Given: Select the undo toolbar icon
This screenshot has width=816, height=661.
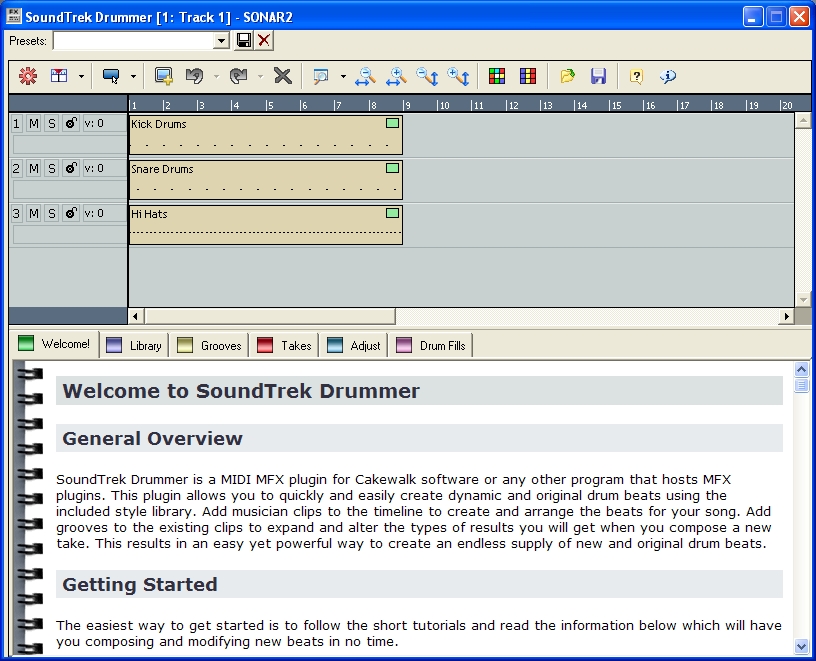Looking at the screenshot, I should (195, 76).
